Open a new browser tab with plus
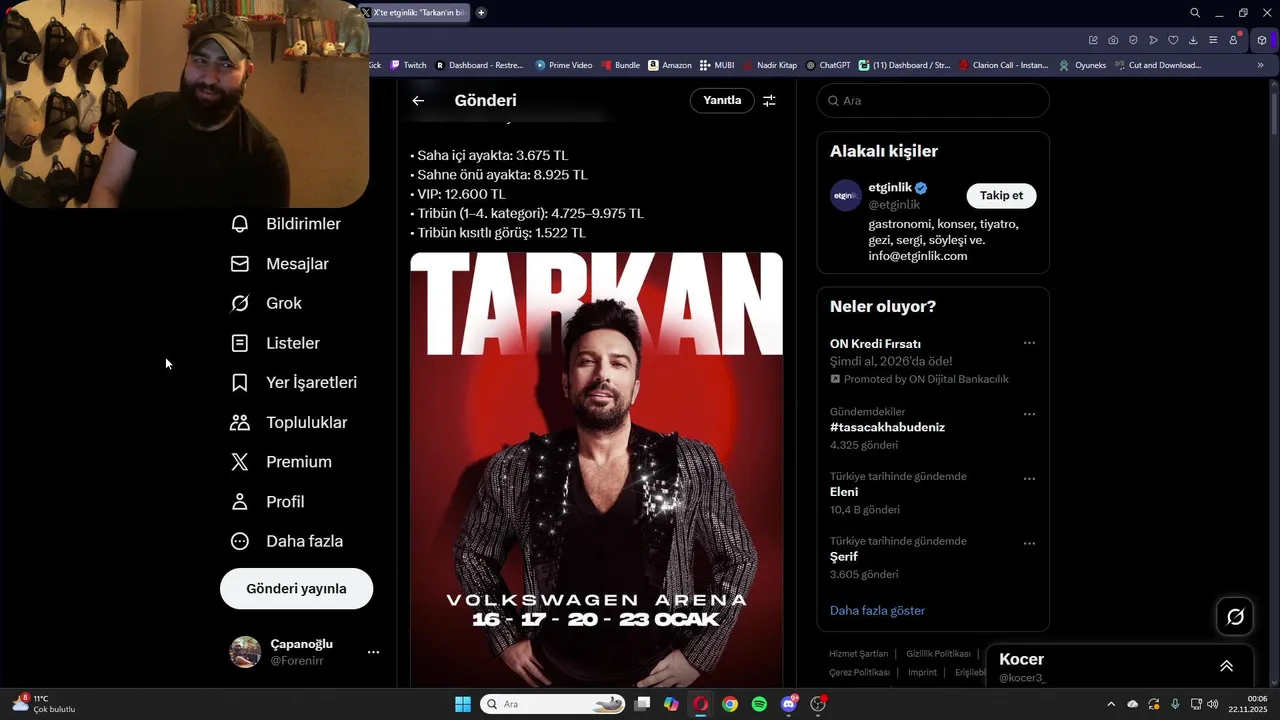 [481, 13]
